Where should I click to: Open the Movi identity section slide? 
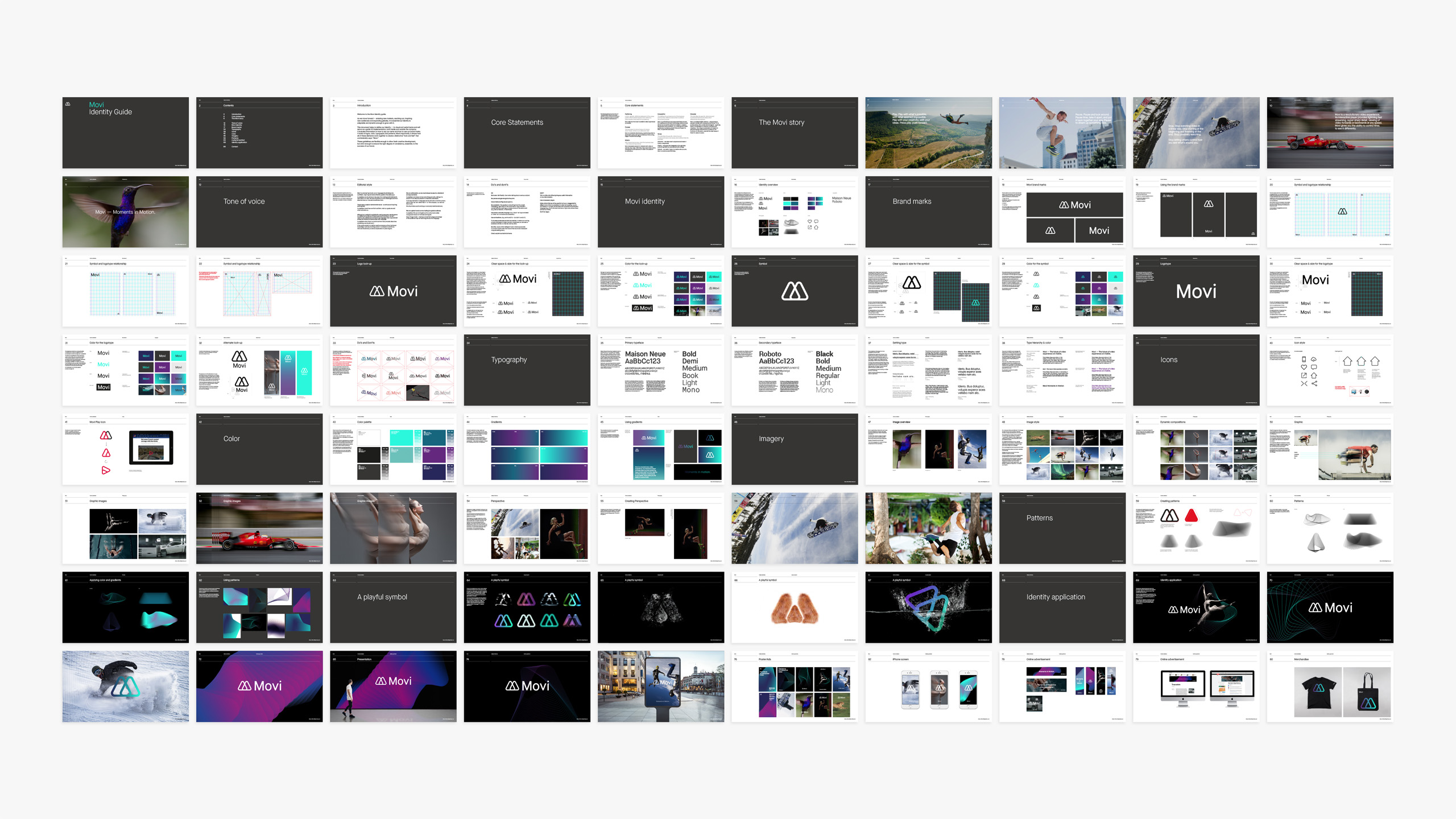tap(661, 212)
